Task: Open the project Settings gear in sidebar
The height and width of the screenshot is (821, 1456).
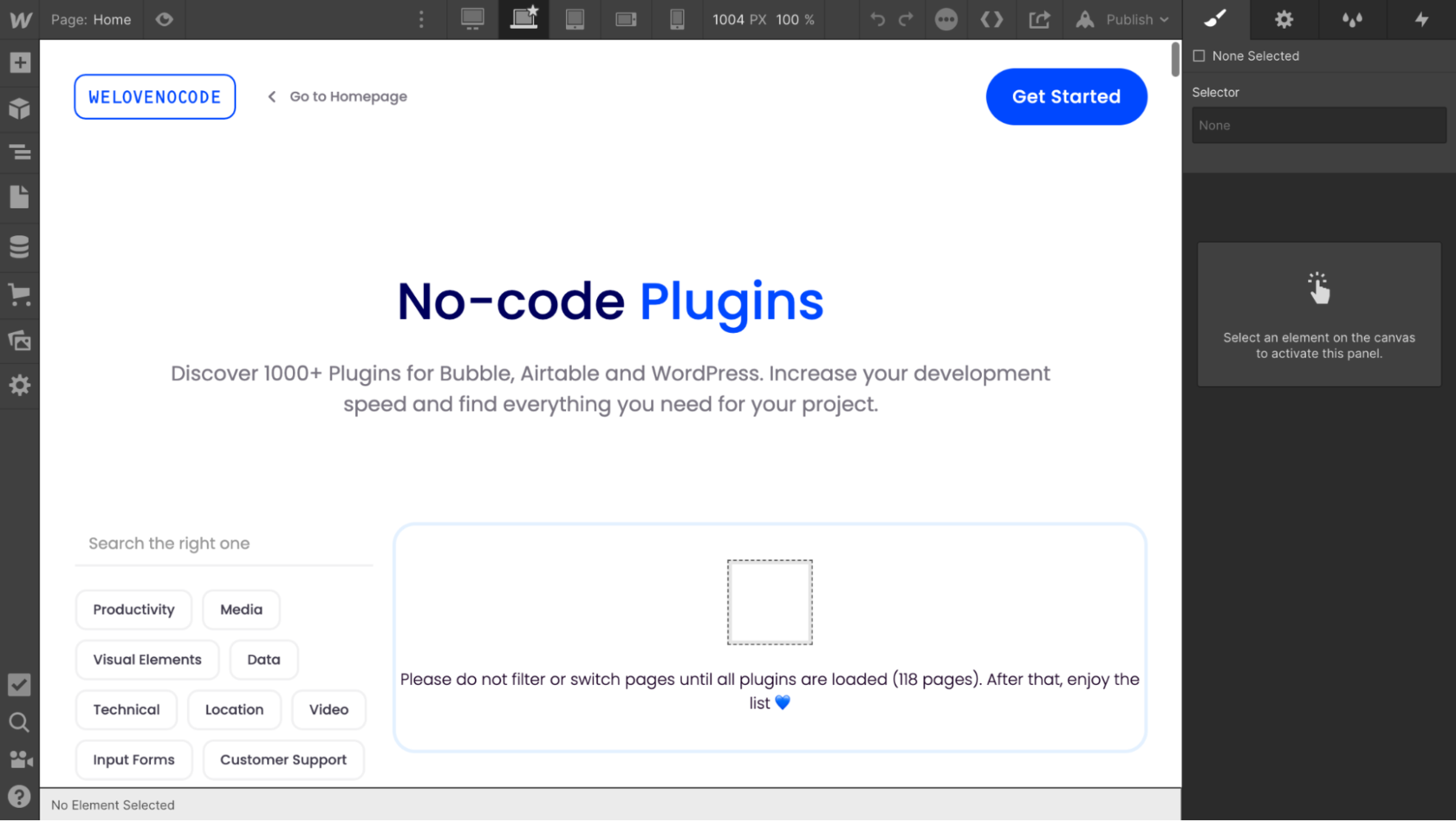Action: coord(20,385)
